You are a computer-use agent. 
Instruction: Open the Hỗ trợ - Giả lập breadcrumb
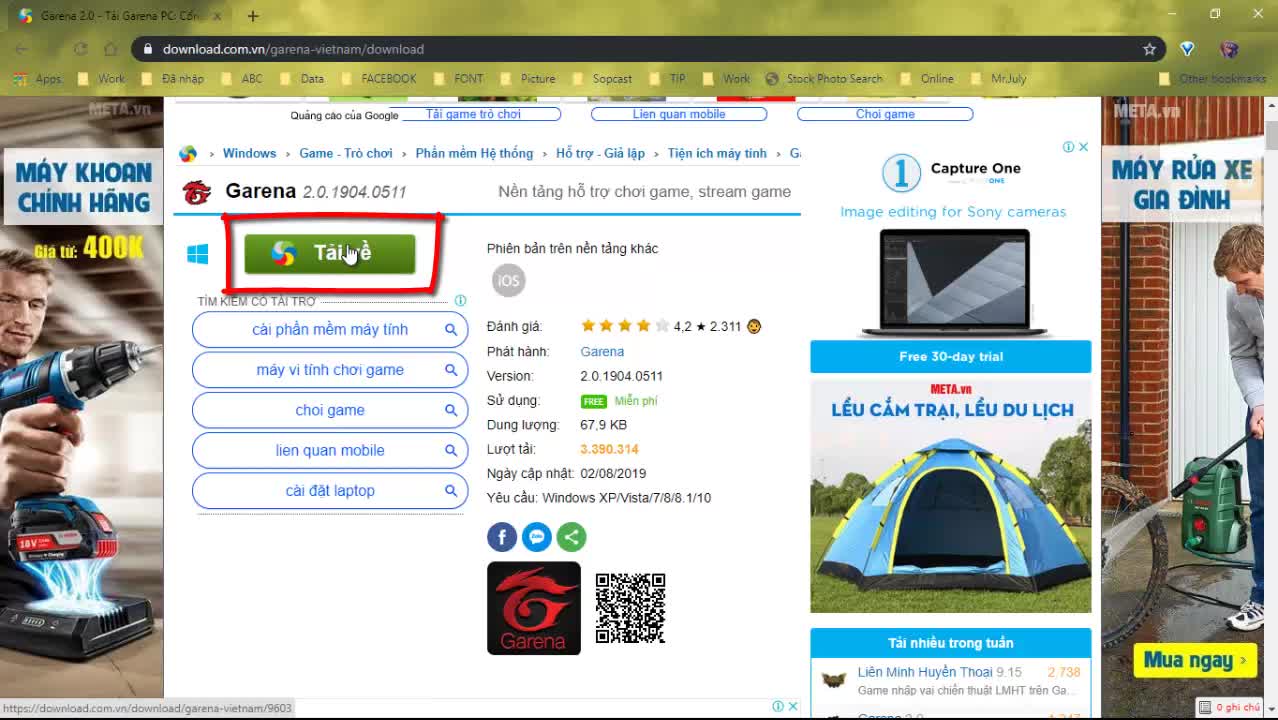point(600,153)
